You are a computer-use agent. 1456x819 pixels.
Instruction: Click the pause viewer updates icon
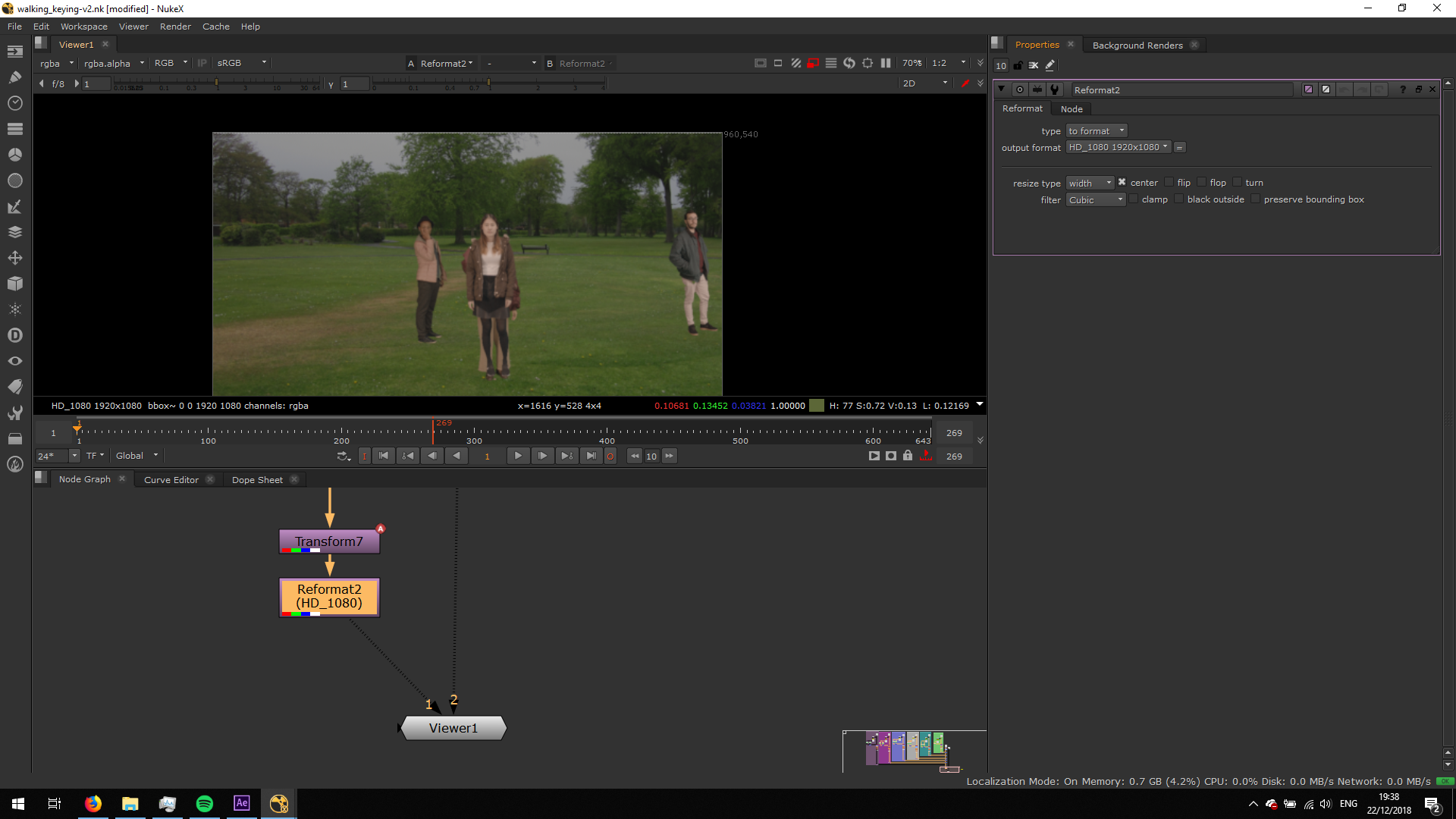click(886, 64)
